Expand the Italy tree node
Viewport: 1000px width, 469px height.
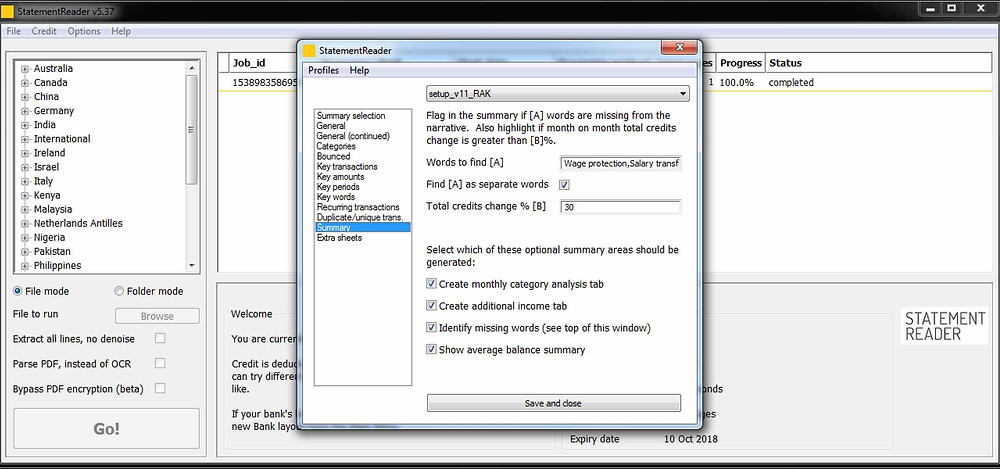coord(25,181)
